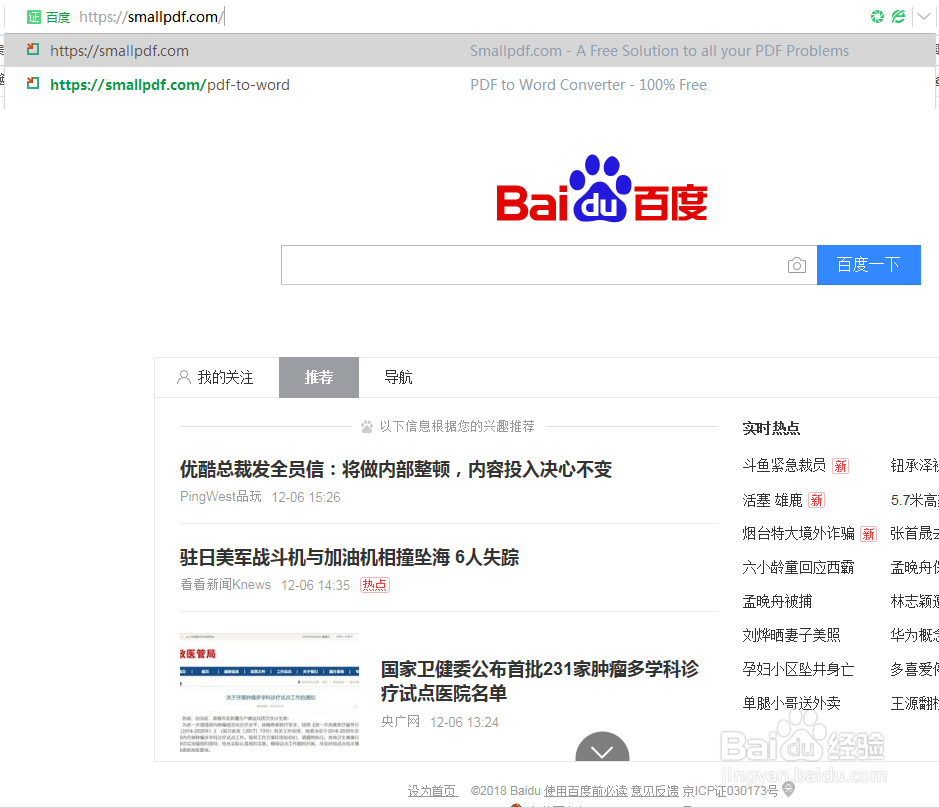
Task: Switch to the 我的关注 tab
Action: [x=216, y=377]
